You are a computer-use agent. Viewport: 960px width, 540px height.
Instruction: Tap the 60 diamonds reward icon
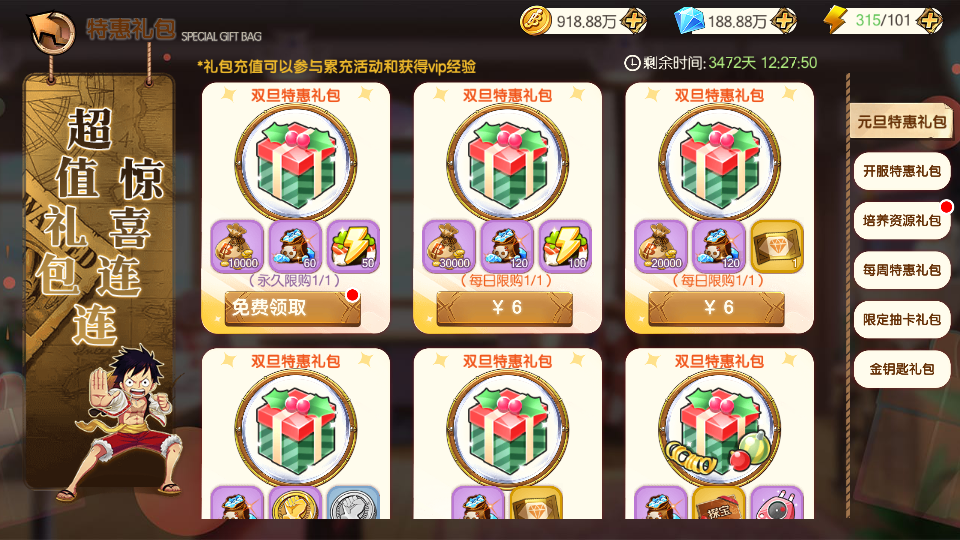click(295, 246)
